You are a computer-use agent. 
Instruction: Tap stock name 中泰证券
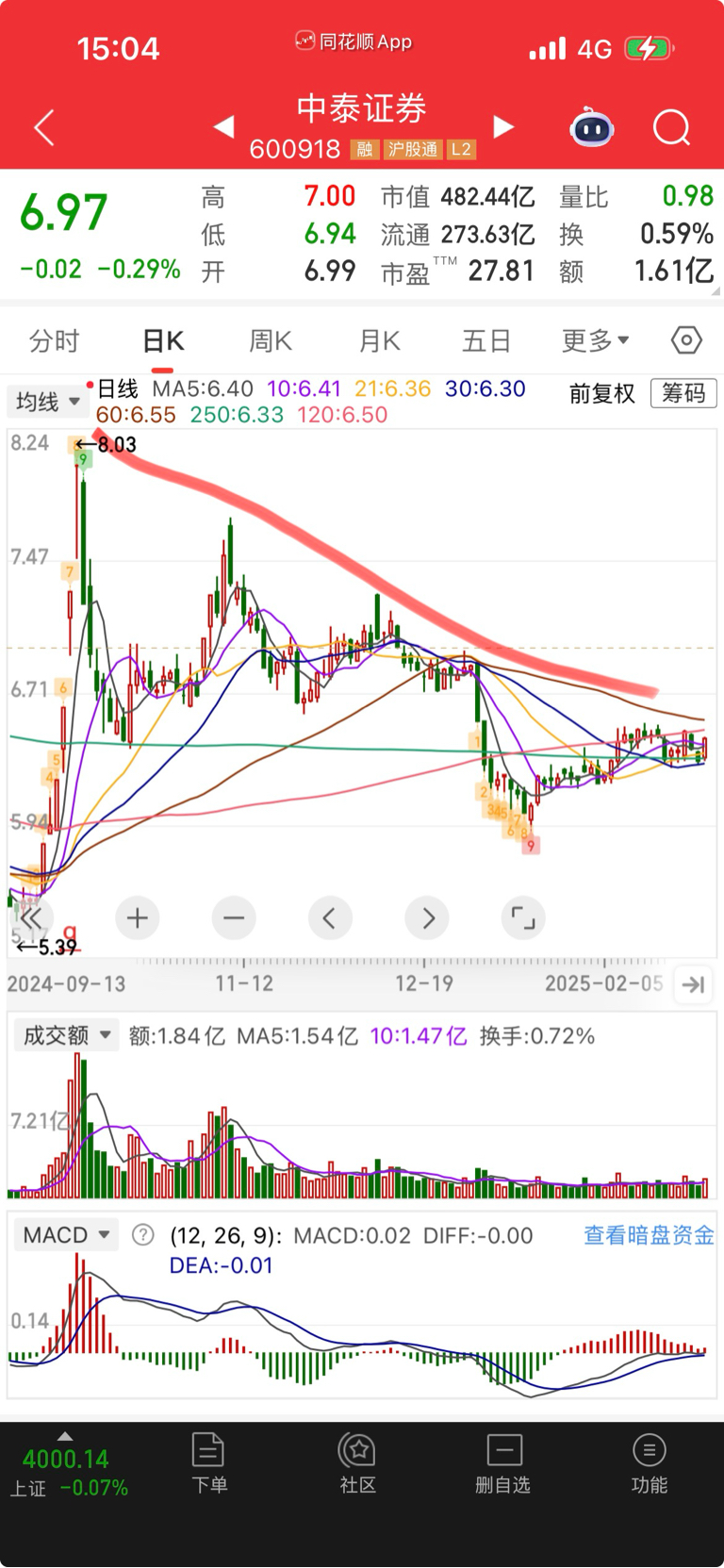(362, 107)
